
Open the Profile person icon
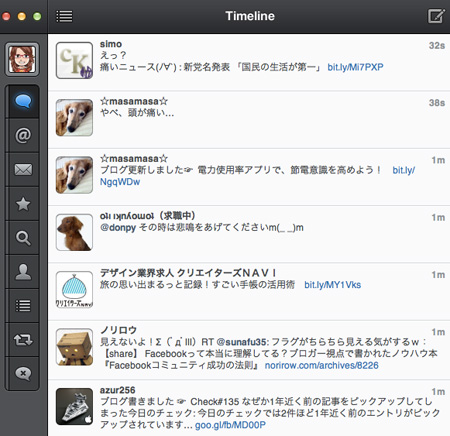[x=23, y=272]
